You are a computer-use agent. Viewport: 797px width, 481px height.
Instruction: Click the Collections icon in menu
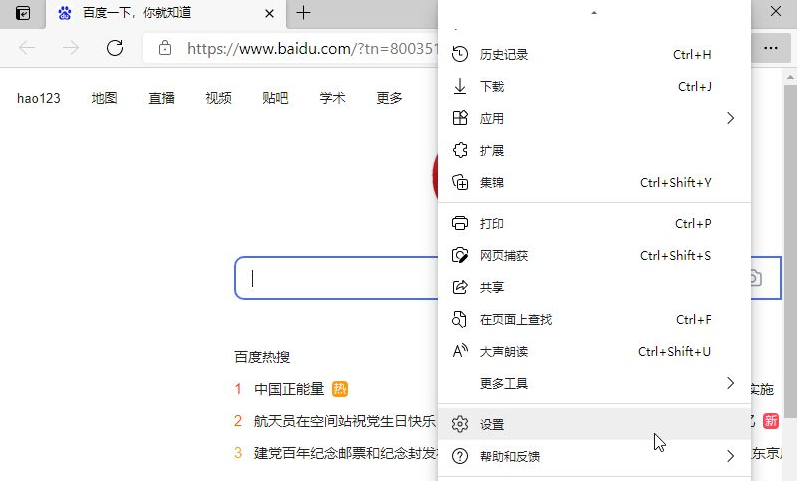tap(460, 182)
